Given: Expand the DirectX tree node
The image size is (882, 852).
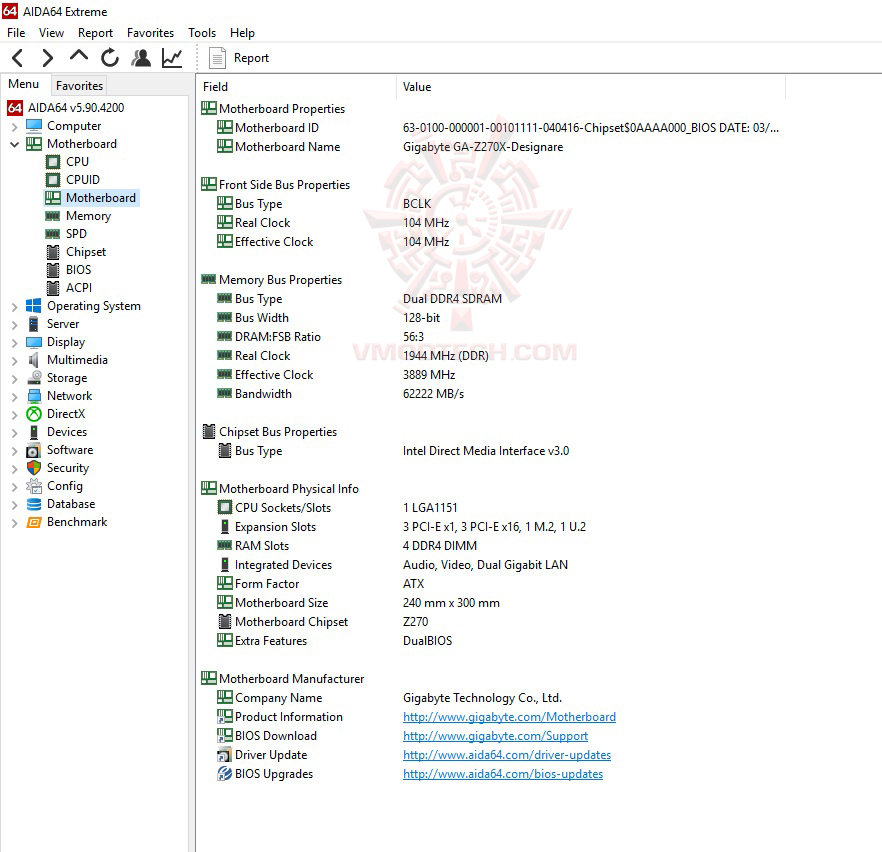Looking at the screenshot, I should pyautogui.click(x=15, y=414).
